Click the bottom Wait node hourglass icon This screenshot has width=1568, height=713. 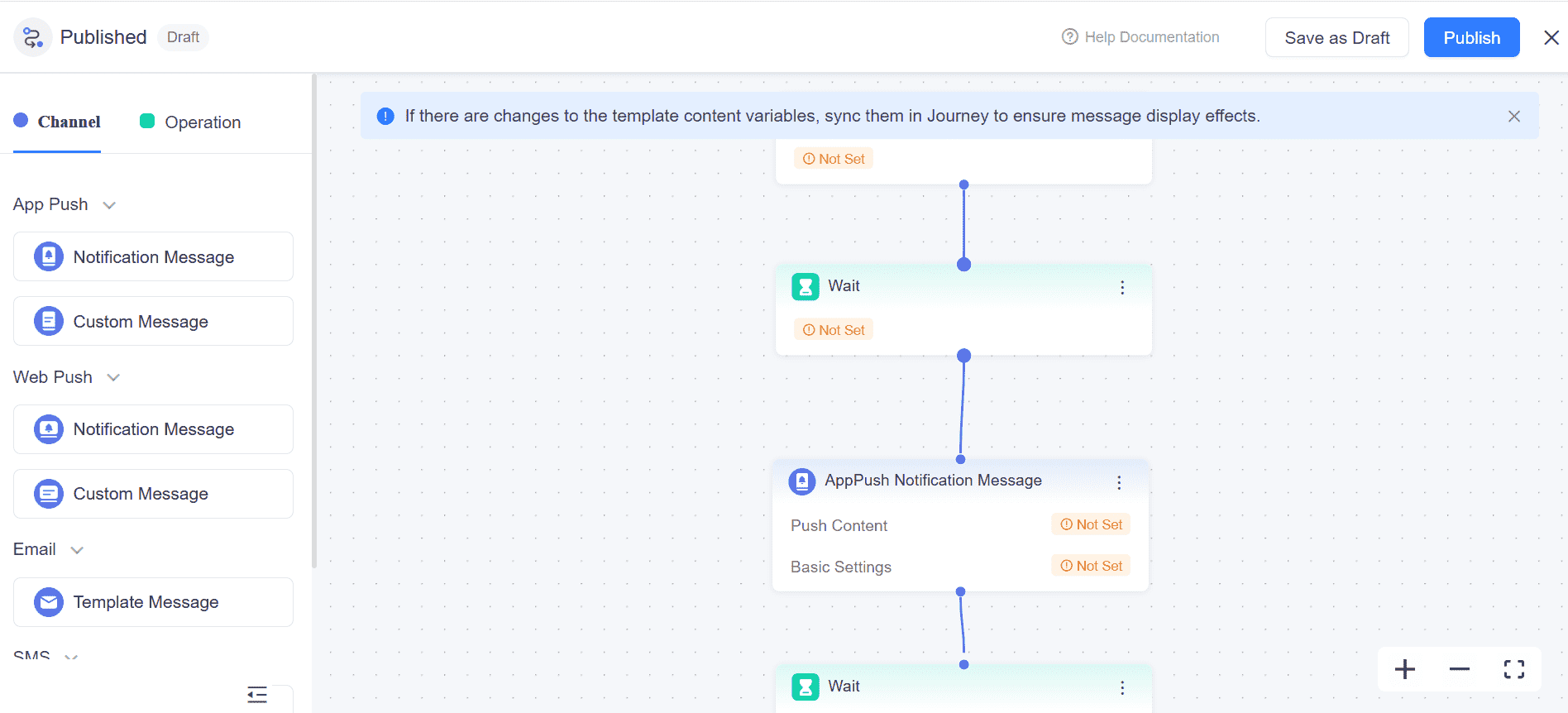(x=806, y=687)
